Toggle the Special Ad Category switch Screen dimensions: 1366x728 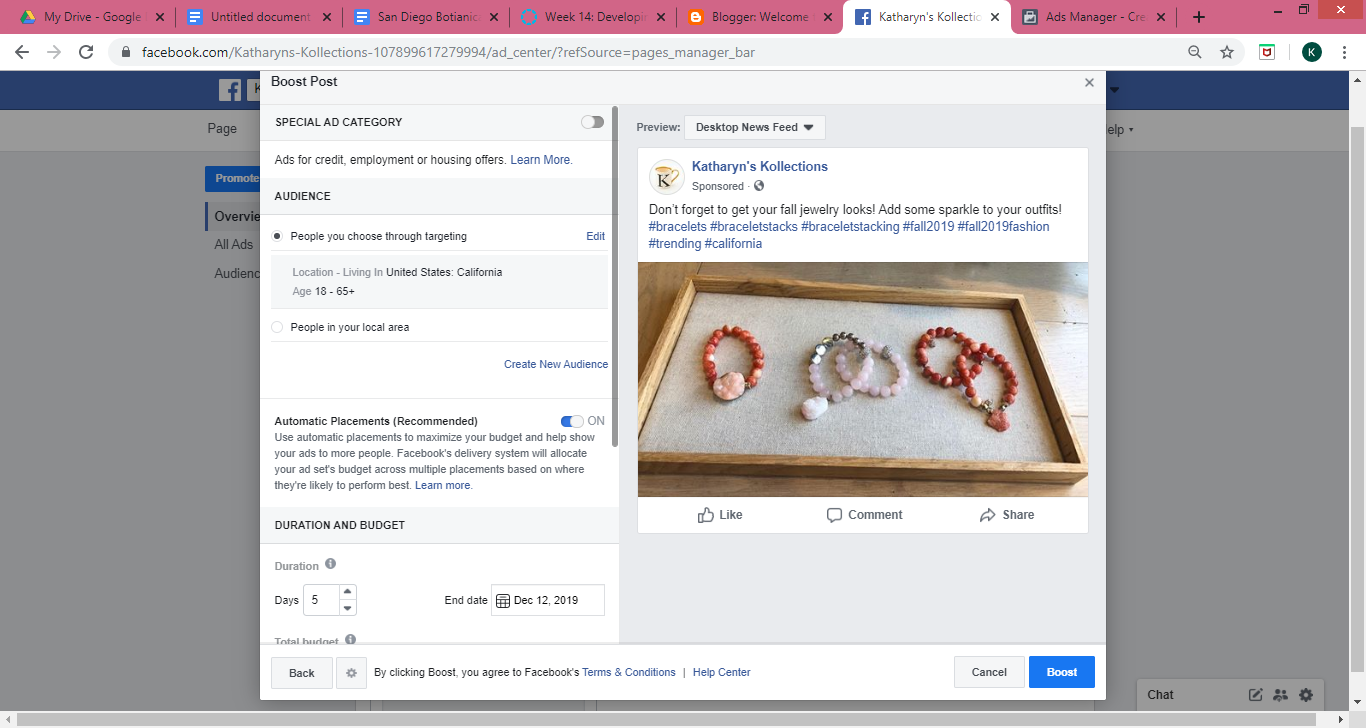pyautogui.click(x=592, y=122)
